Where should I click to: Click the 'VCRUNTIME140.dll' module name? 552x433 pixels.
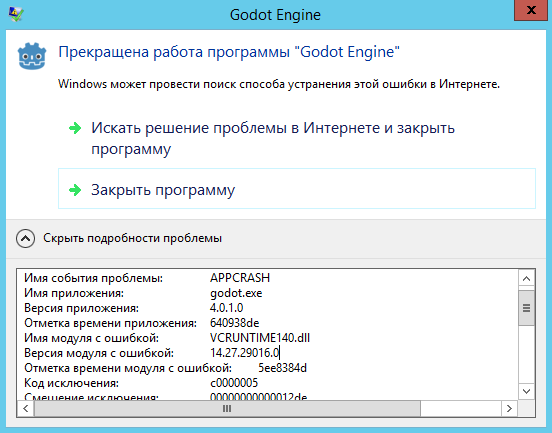260,338
